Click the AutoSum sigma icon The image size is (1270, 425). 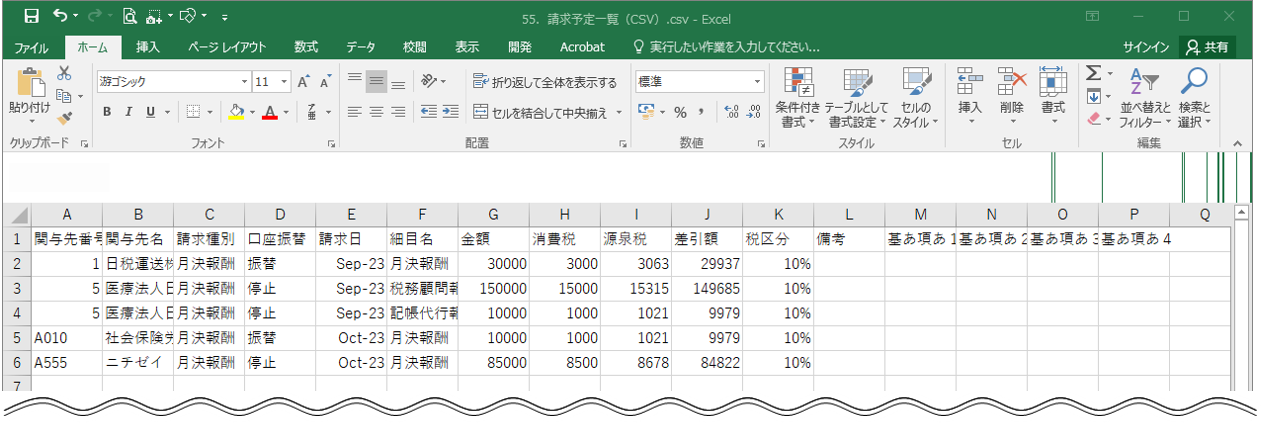click(1094, 73)
